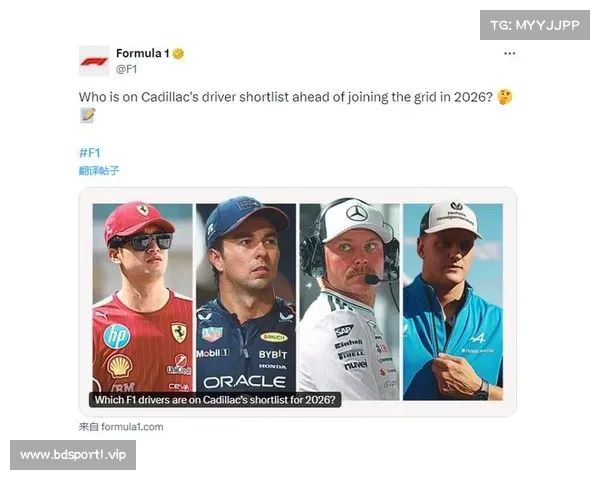Click the thinking face emoji
The image size is (600, 480).
[x=504, y=97]
